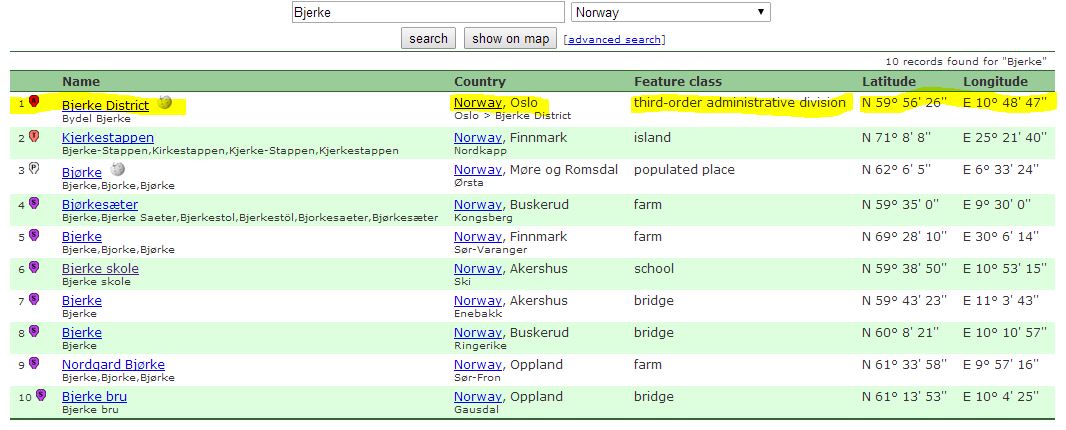Open the Norway country dropdown
The width and height of the screenshot is (1066, 430).
pos(670,13)
